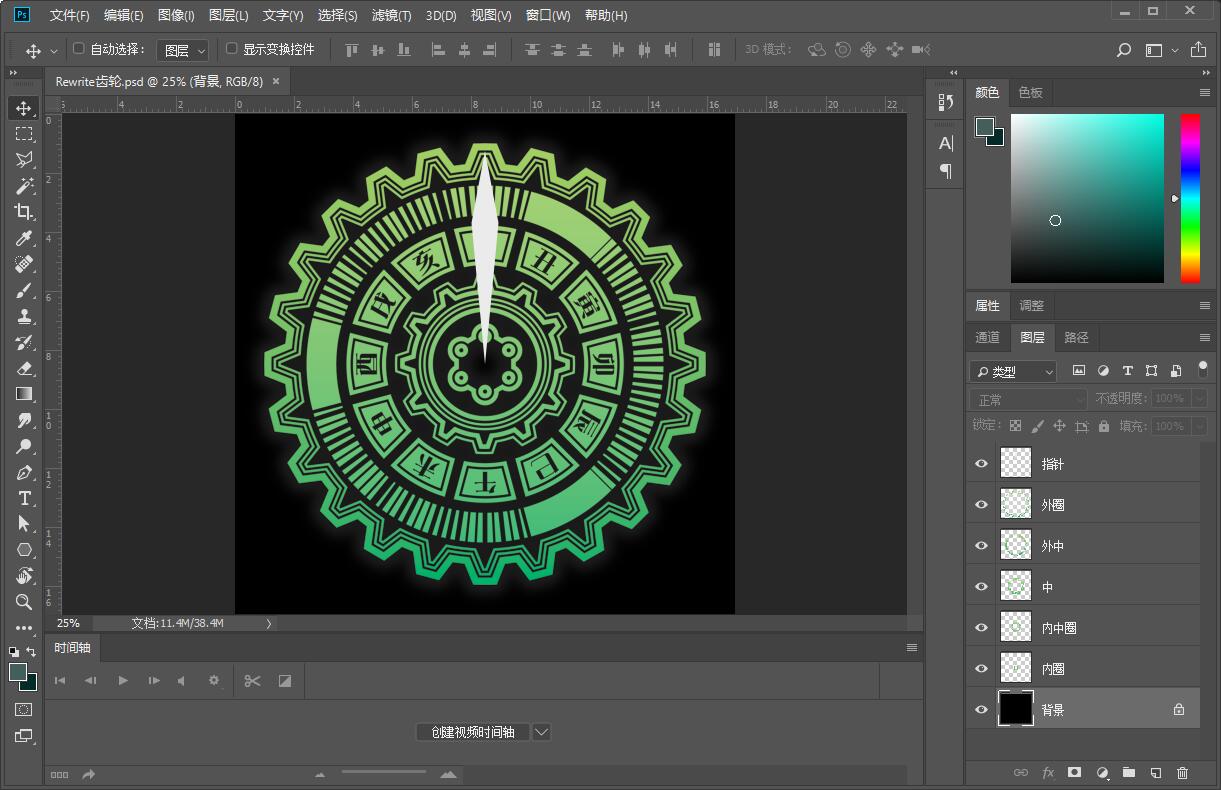Hide the 背景 layer

[x=981, y=710]
